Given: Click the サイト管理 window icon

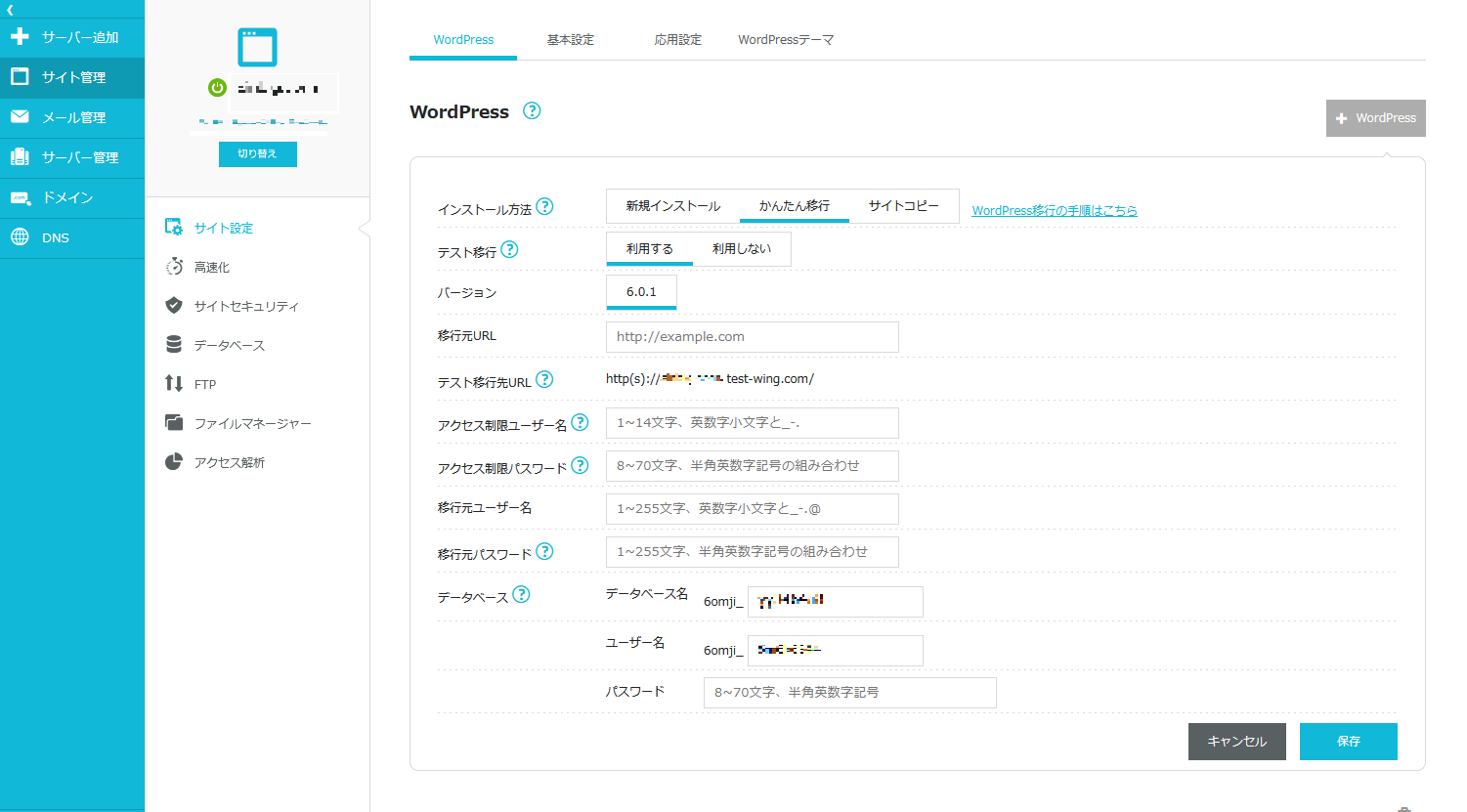Looking at the screenshot, I should 20,76.
